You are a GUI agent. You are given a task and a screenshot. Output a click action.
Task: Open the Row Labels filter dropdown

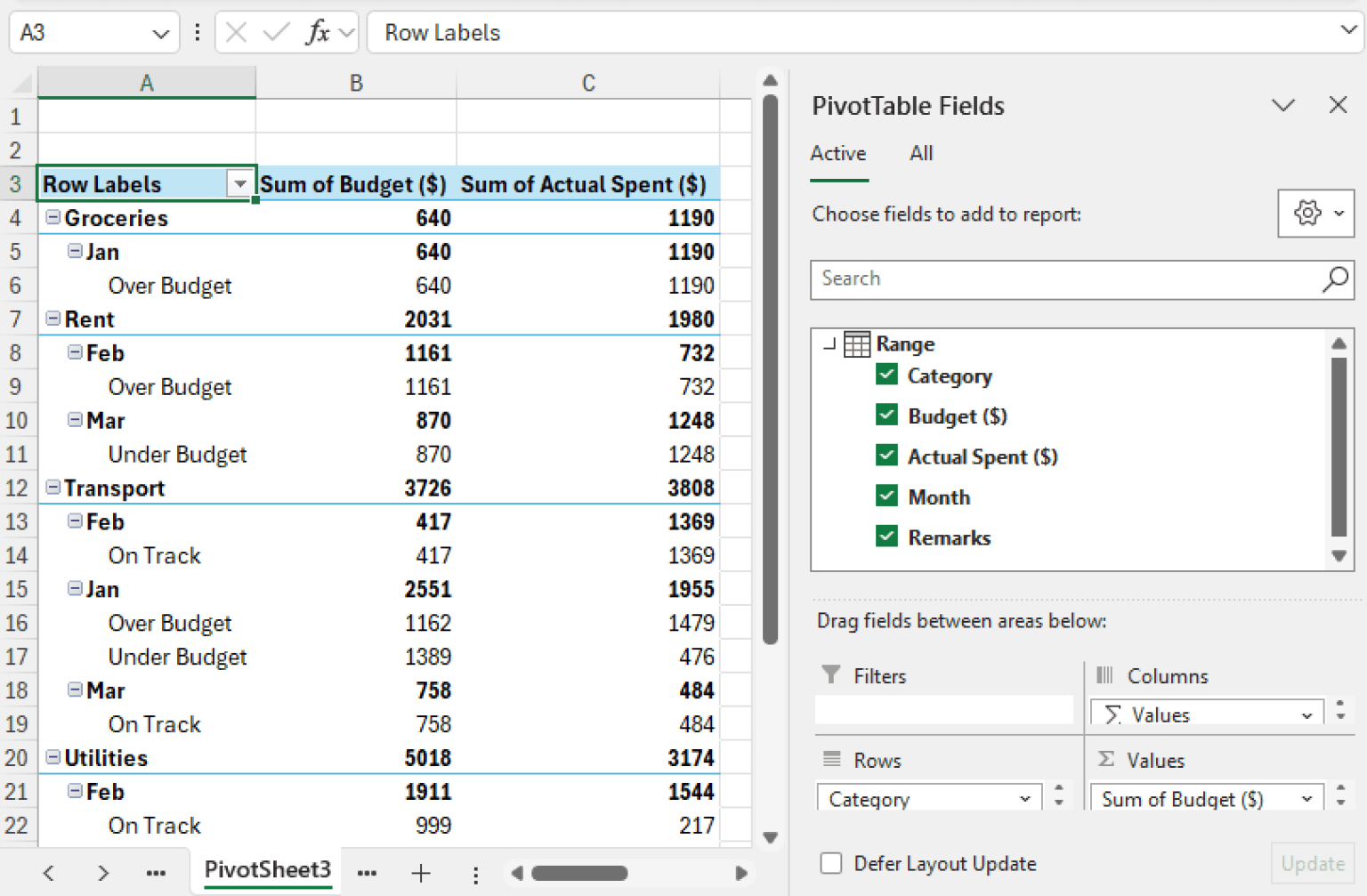click(x=240, y=183)
